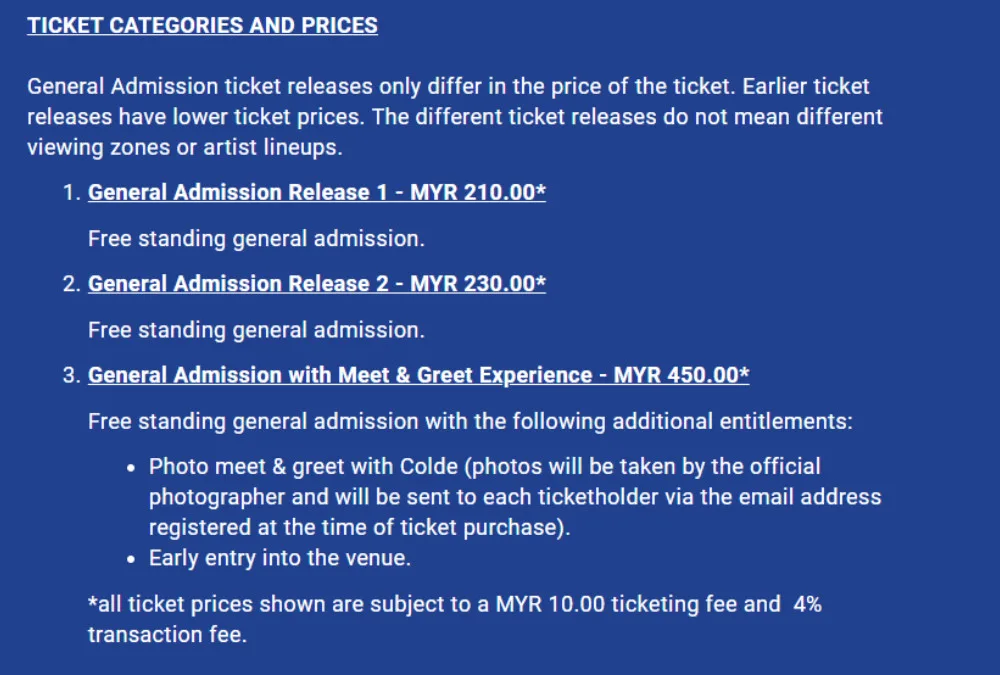This screenshot has height=675, width=1000.
Task: Click the intro paragraph about ticket releases
Action: coord(455,117)
